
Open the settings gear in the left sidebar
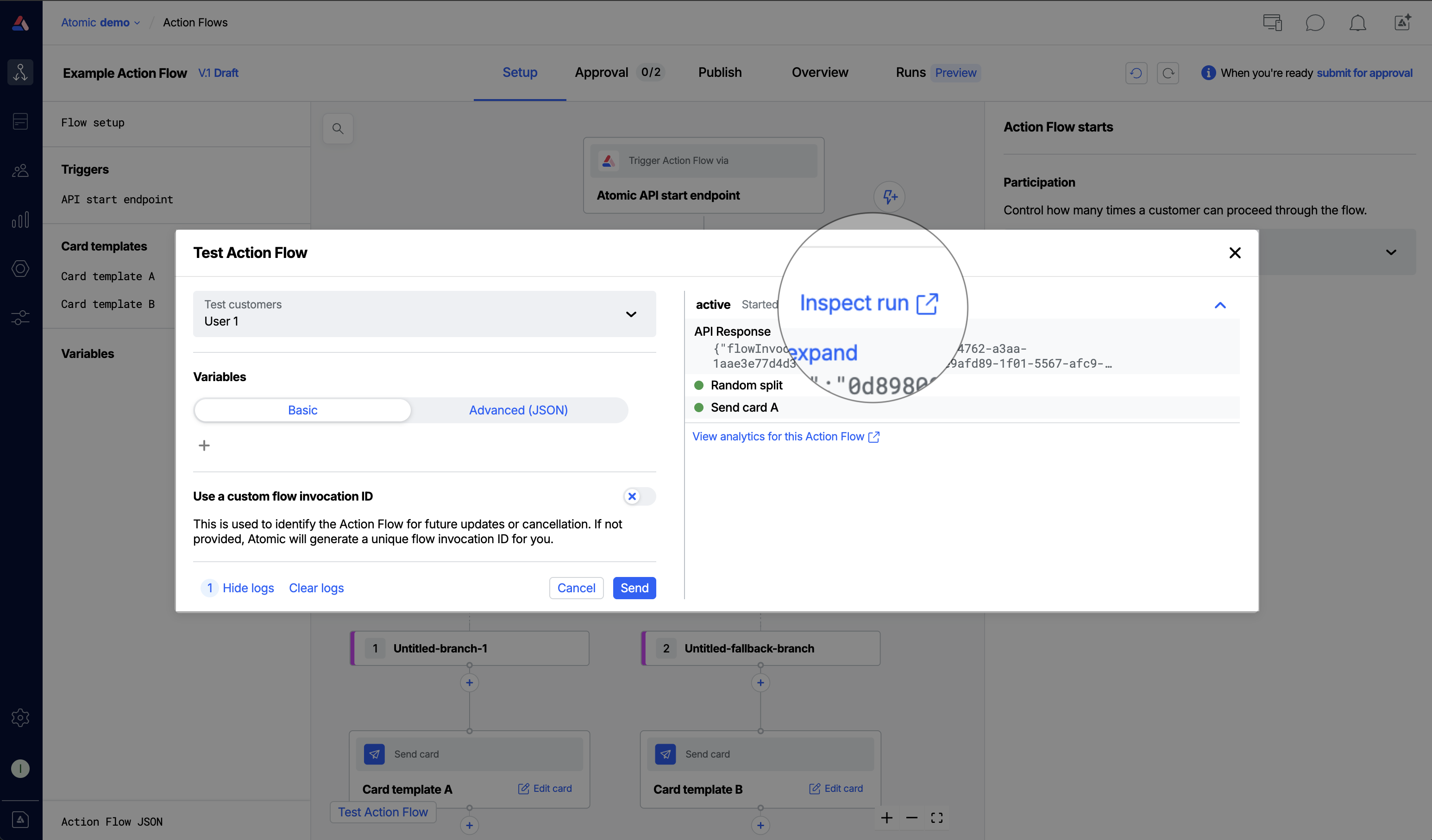pos(20,717)
